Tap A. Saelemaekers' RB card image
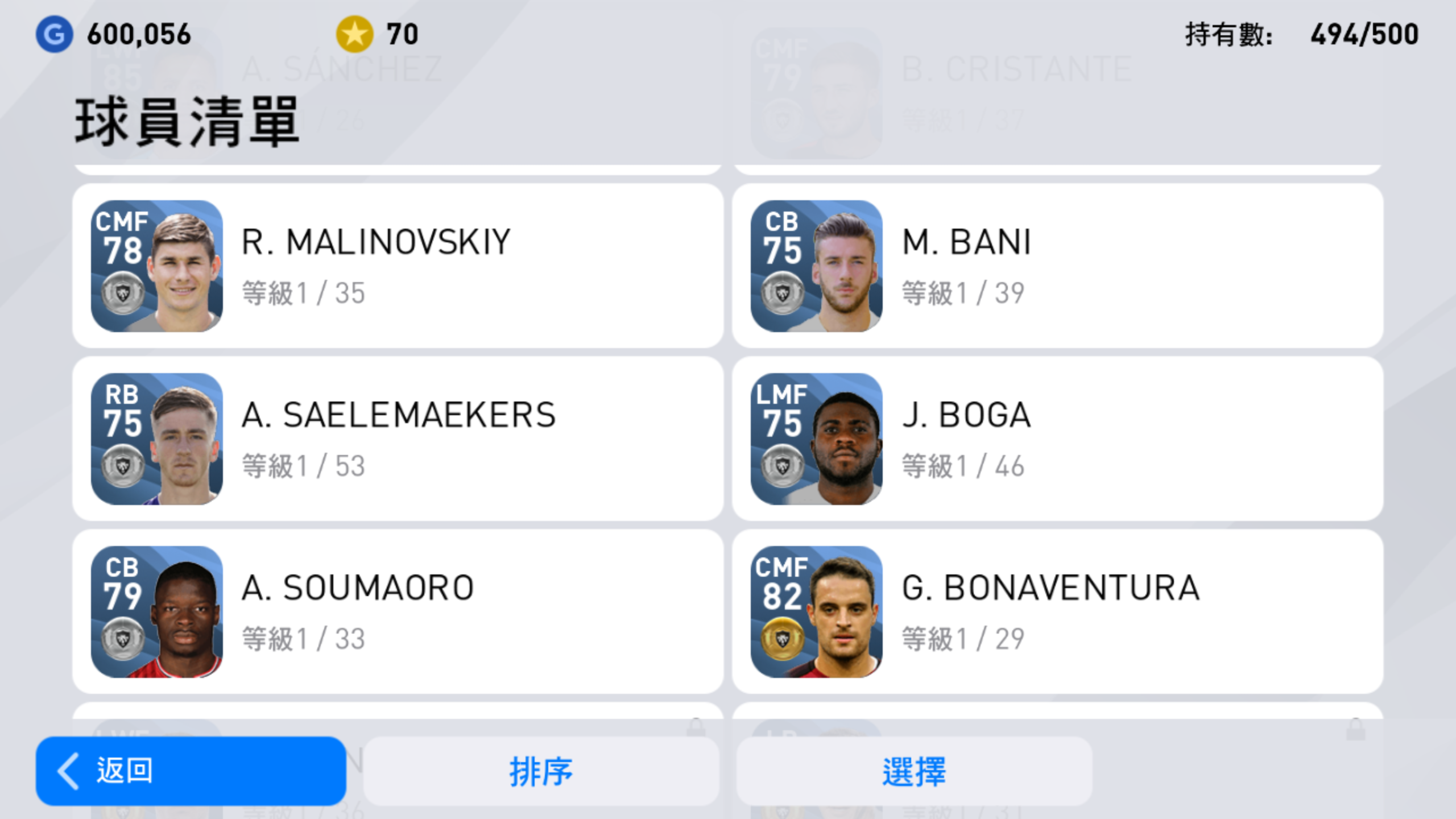The width and height of the screenshot is (1456, 819). 156,439
